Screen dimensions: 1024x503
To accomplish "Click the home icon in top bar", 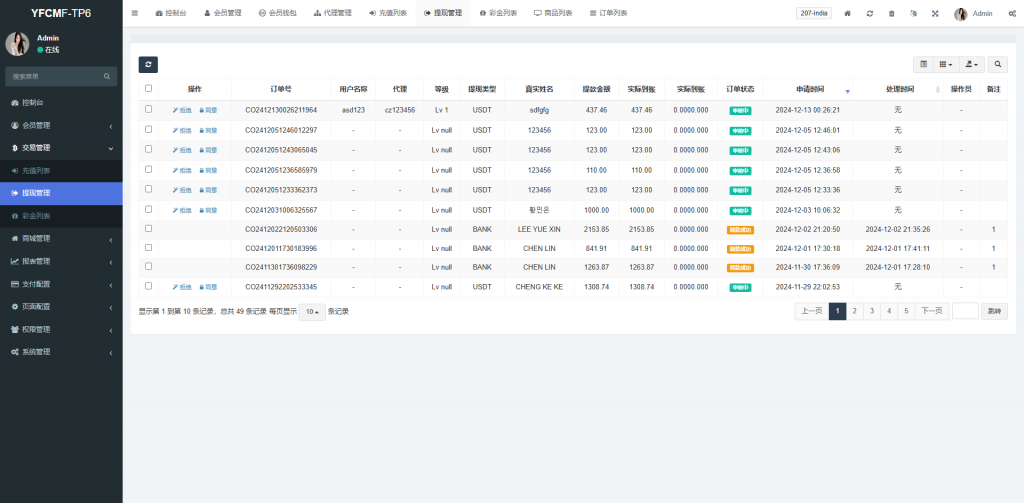I will pyautogui.click(x=848, y=14).
